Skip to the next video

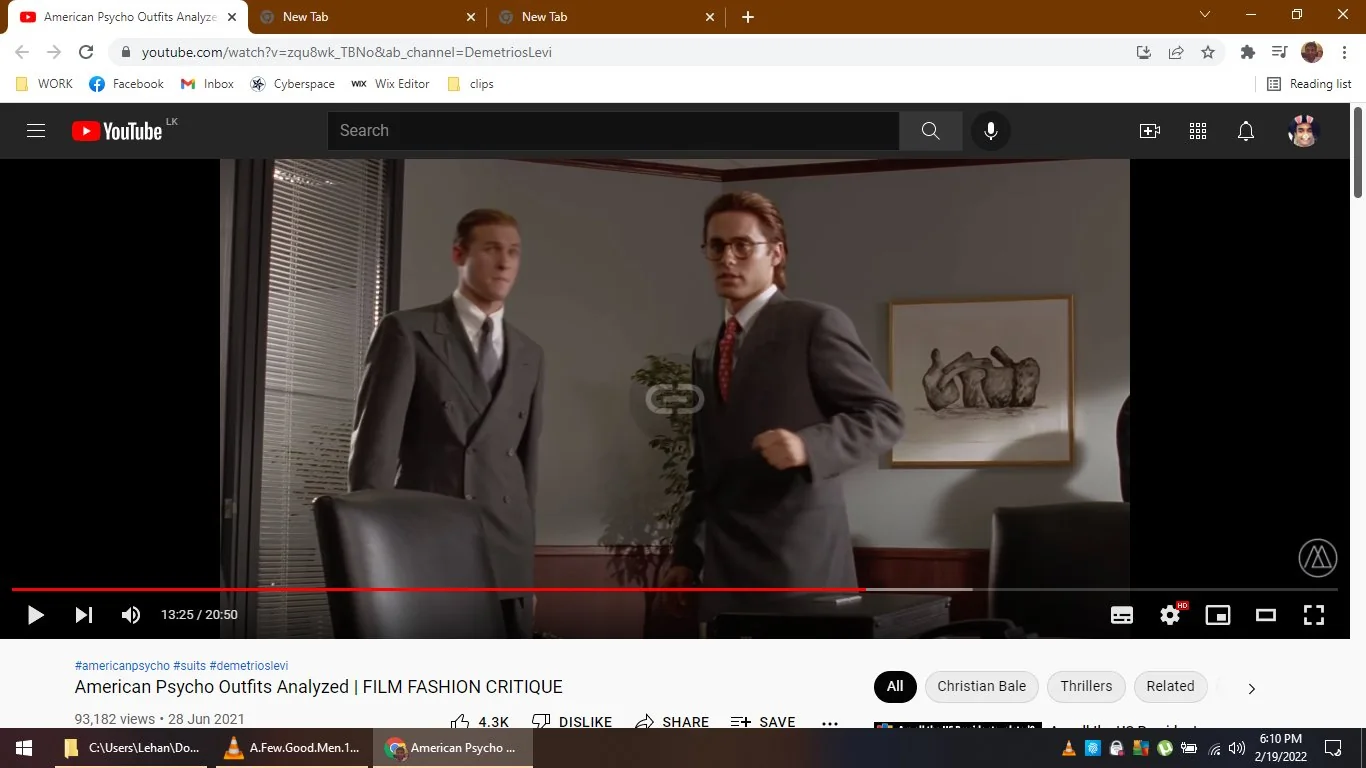coord(84,615)
